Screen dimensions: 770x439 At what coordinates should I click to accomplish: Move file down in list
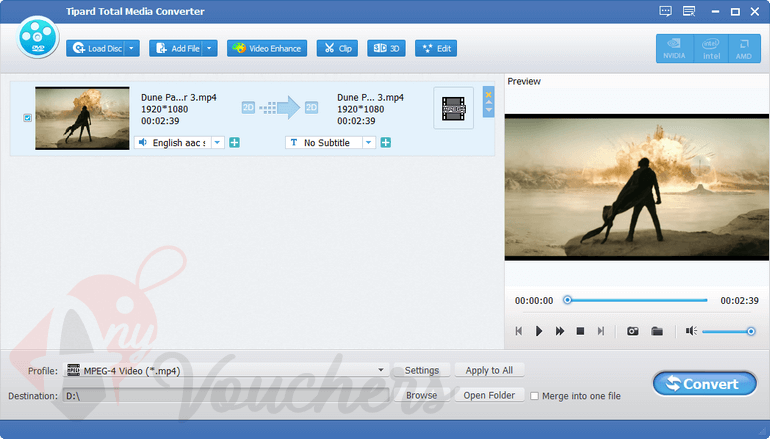(x=489, y=110)
